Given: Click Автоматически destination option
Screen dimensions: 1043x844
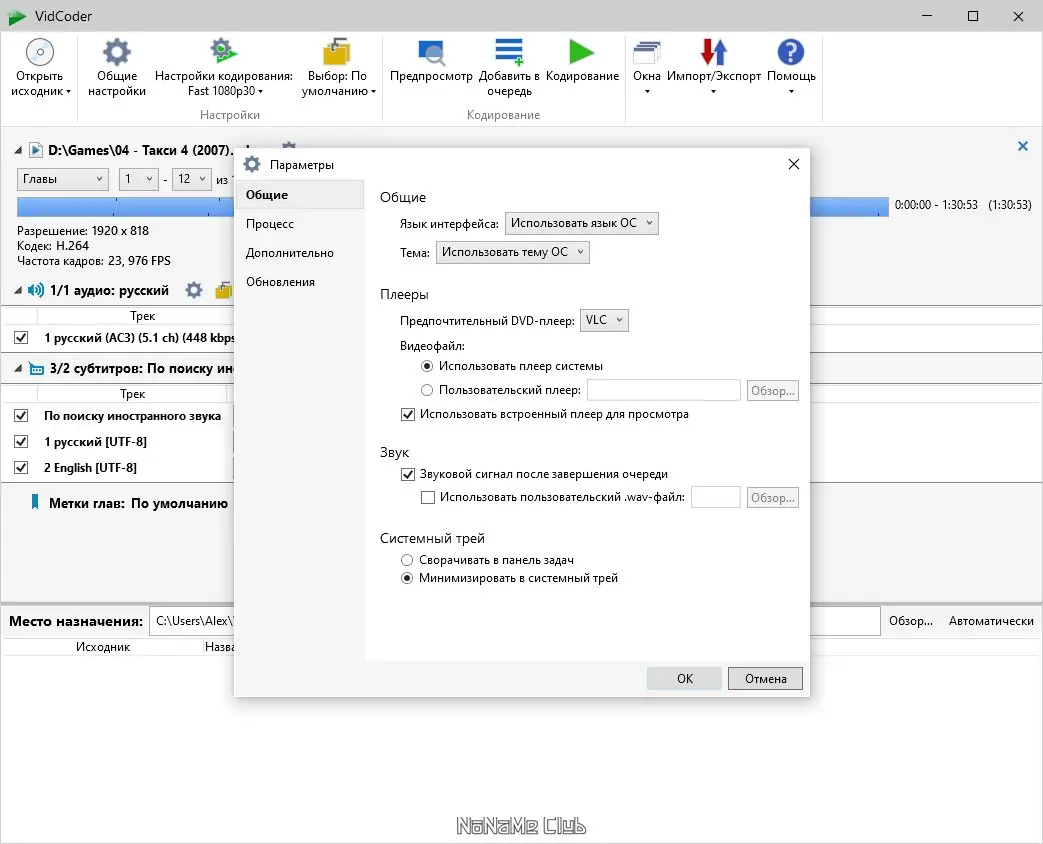Looking at the screenshot, I should [x=991, y=621].
